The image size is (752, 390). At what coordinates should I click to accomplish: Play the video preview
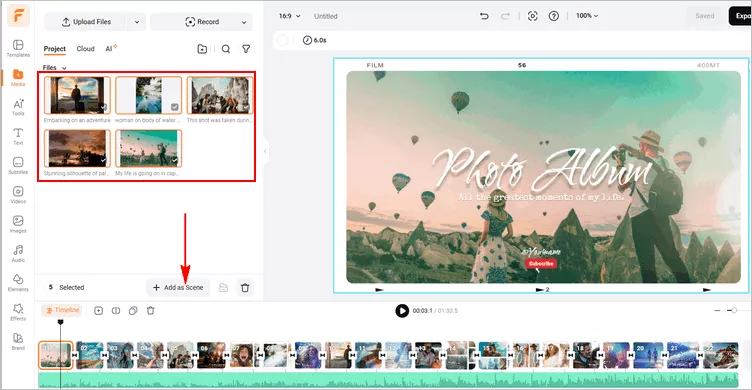click(402, 311)
